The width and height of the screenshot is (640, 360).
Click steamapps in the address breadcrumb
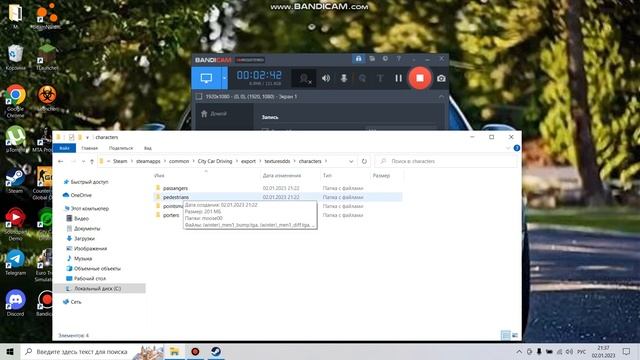tap(148, 161)
